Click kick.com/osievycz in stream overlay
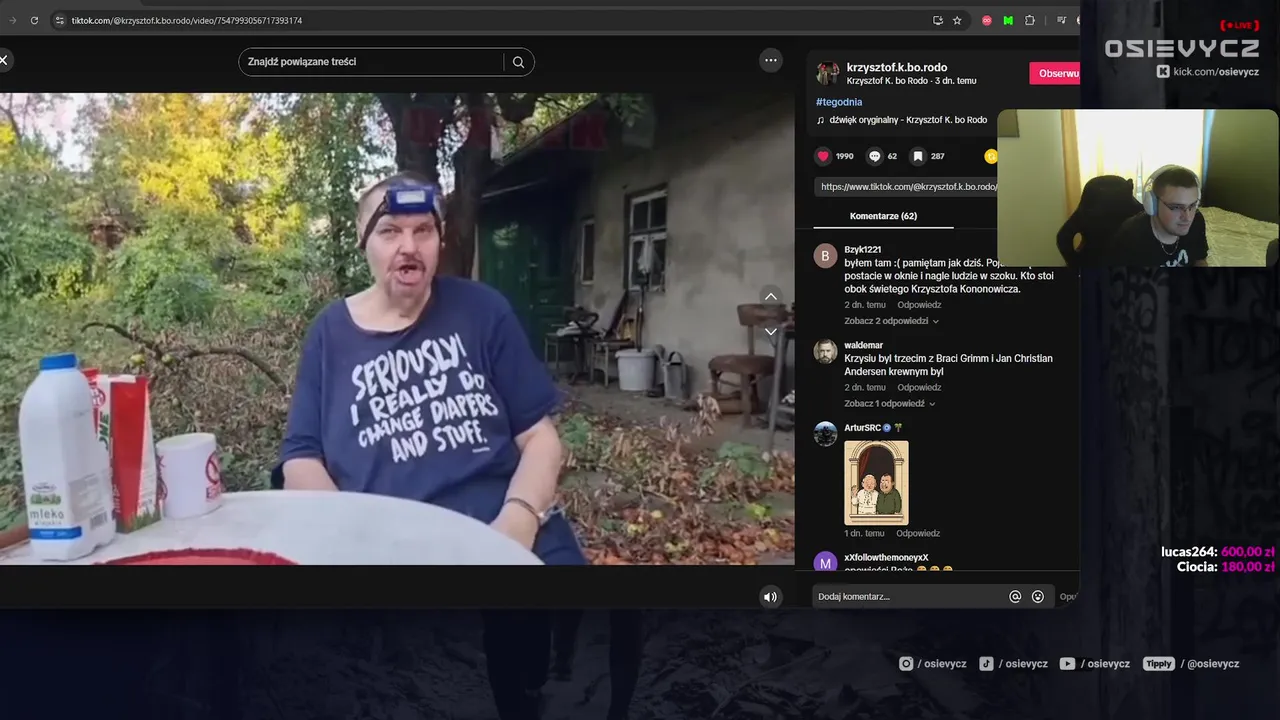This screenshot has width=1280, height=720. click(x=1207, y=72)
